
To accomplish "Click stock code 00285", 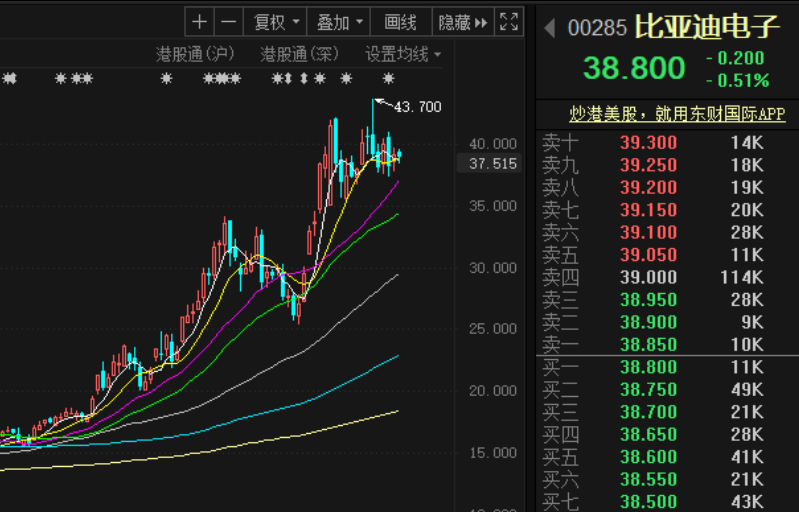I will point(597,28).
